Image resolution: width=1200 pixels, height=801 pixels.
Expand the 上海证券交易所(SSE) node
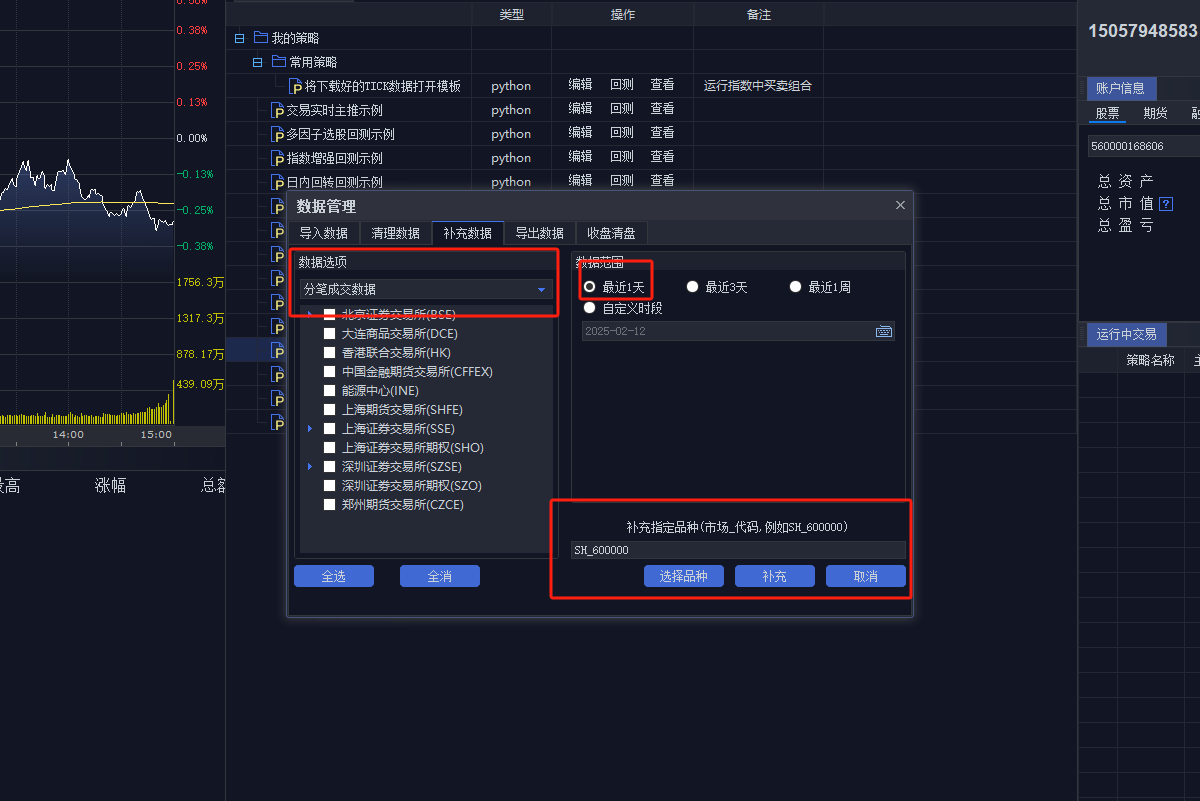tap(310, 428)
